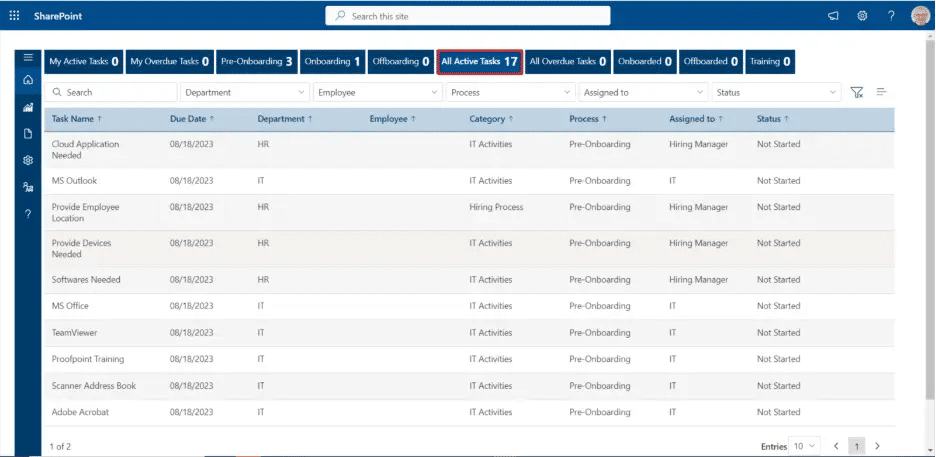Toggle the column options lines icon
The height and width of the screenshot is (457, 936).
[x=882, y=92]
